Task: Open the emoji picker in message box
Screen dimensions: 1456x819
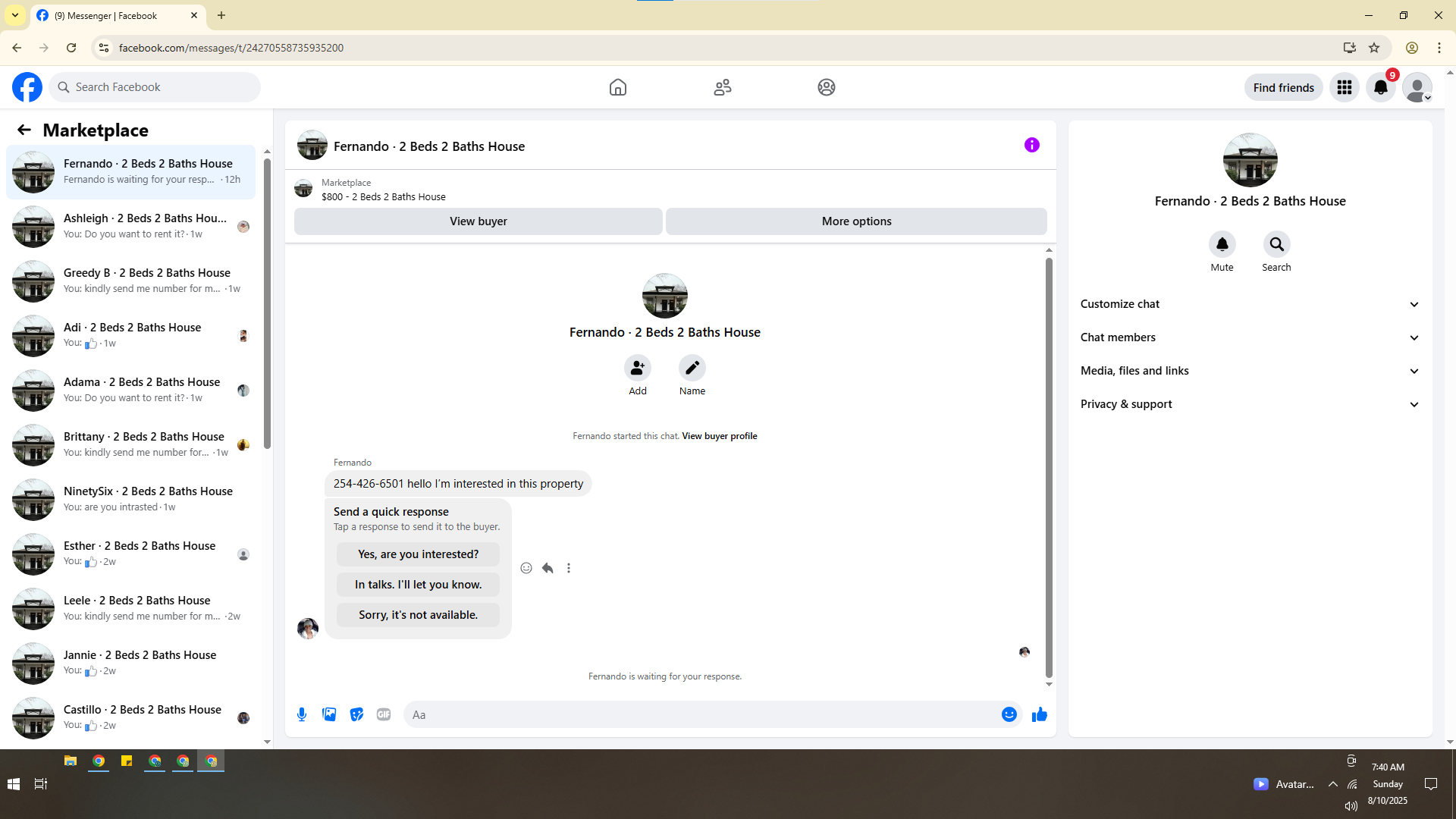Action: click(x=1009, y=714)
